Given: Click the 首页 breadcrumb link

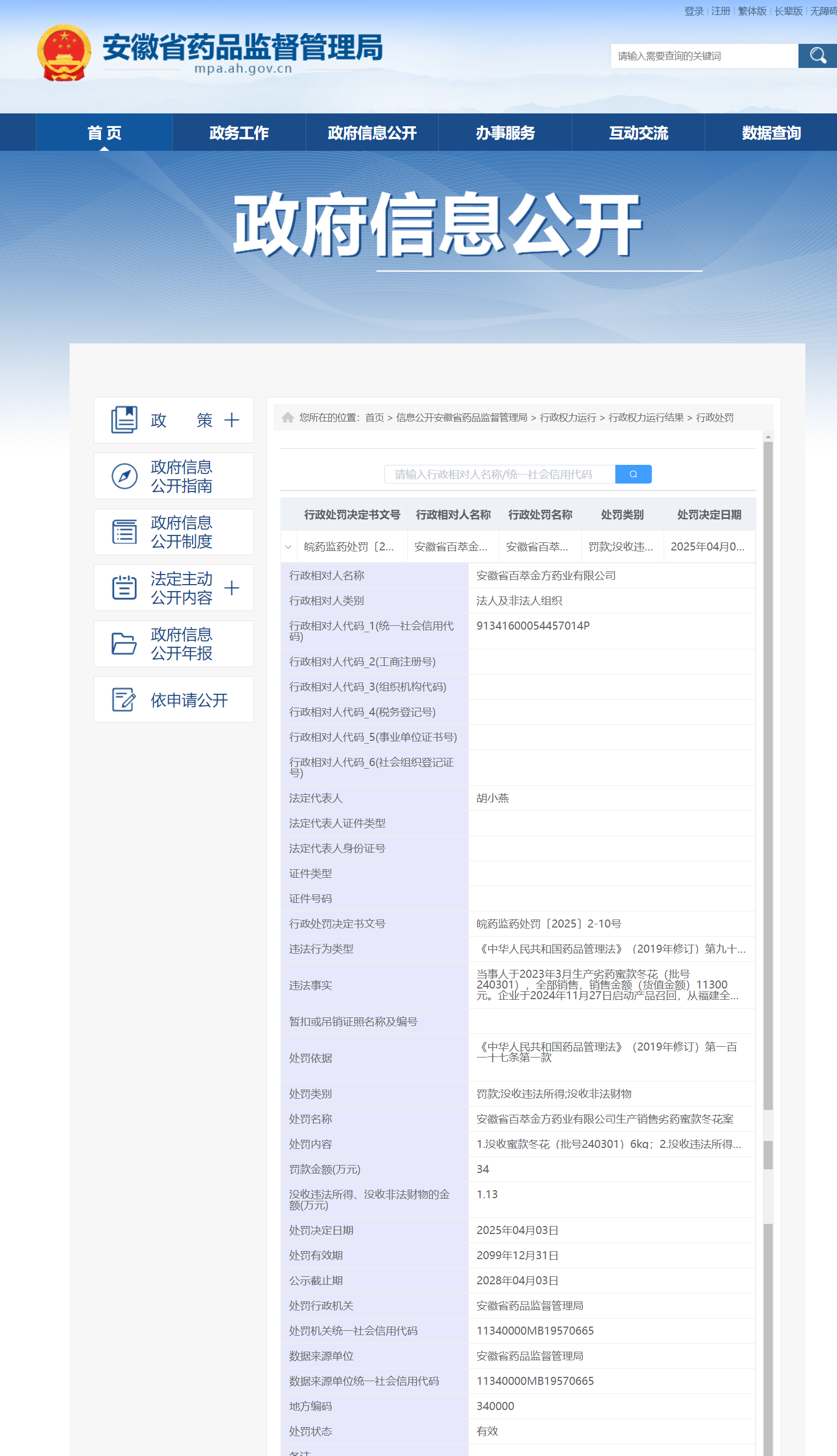Looking at the screenshot, I should coord(374,418).
